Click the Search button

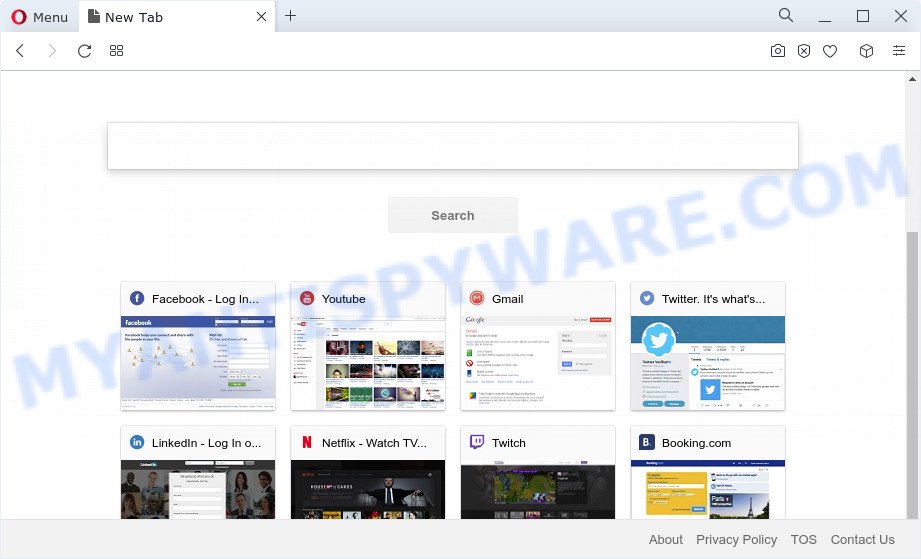[453, 215]
